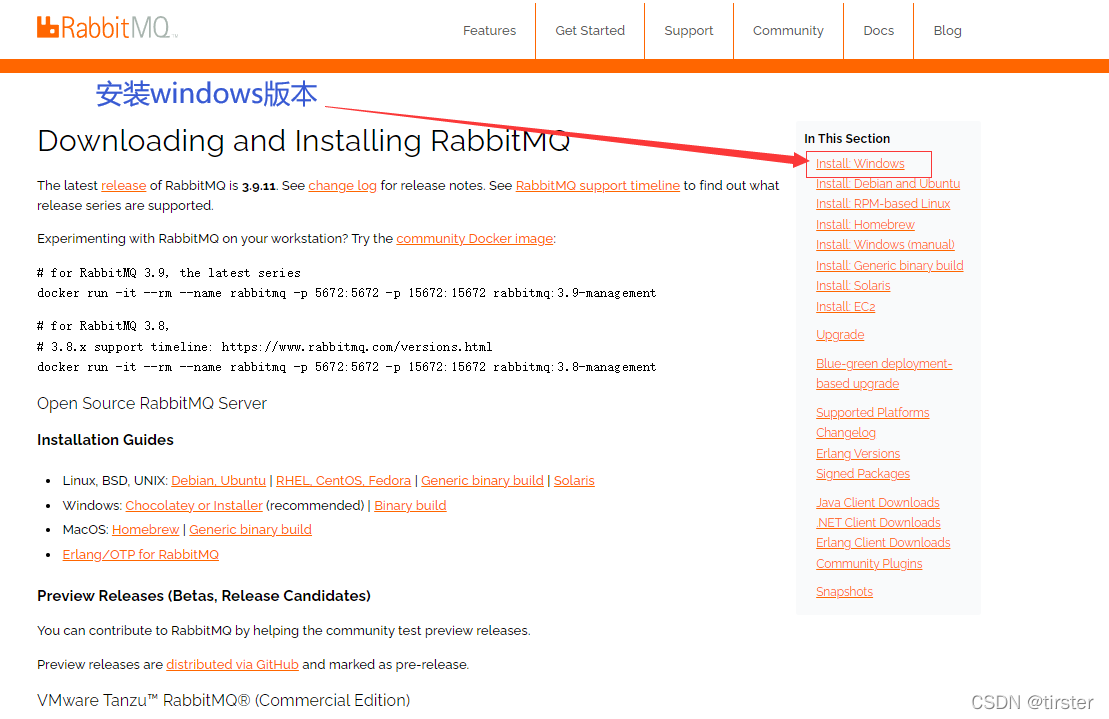Select Install: Windows (manual)
The height and width of the screenshot is (719, 1109).
coord(885,245)
